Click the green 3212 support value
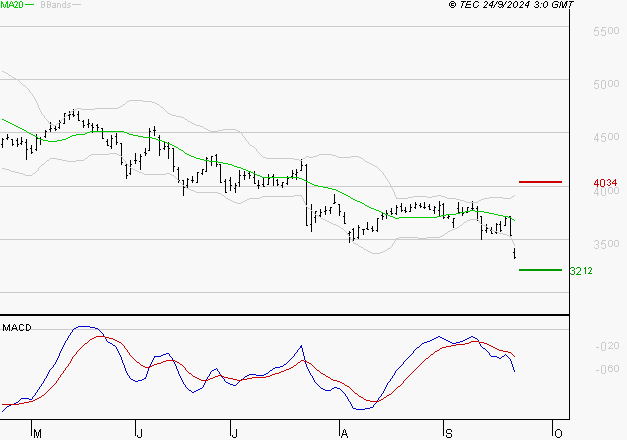 [581, 271]
